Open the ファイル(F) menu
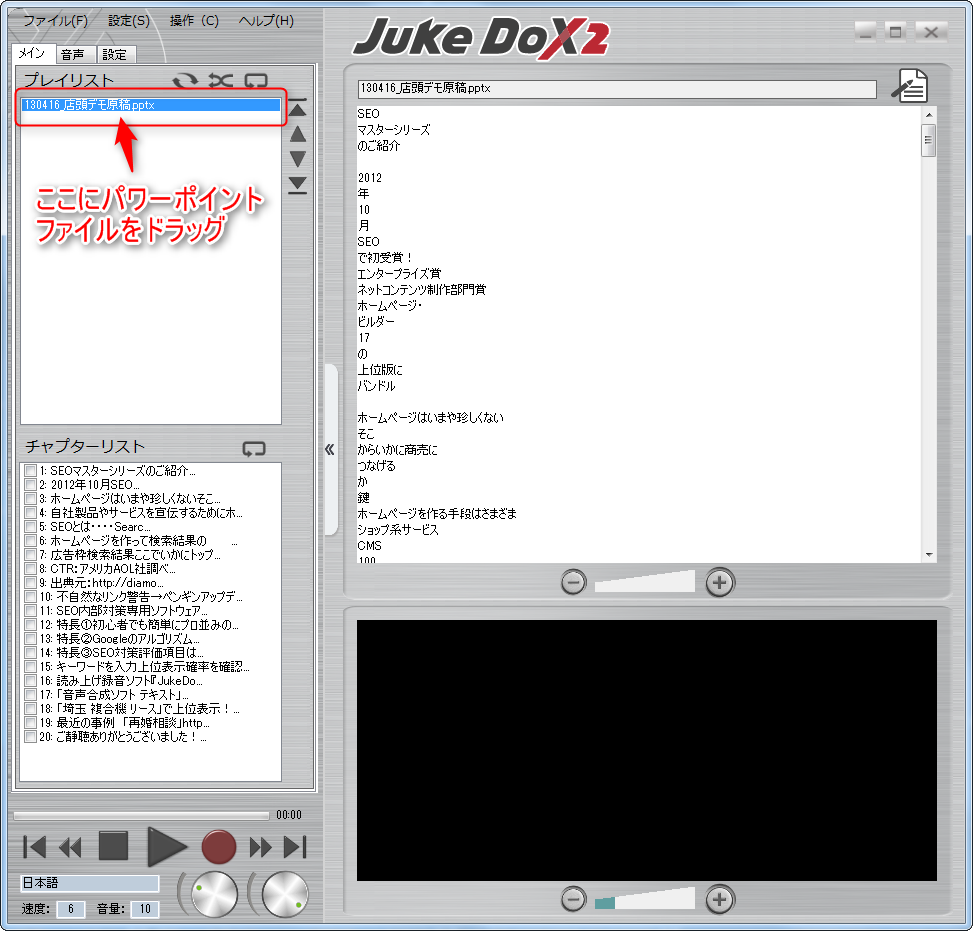This screenshot has height=931, width=973. tap(55, 20)
